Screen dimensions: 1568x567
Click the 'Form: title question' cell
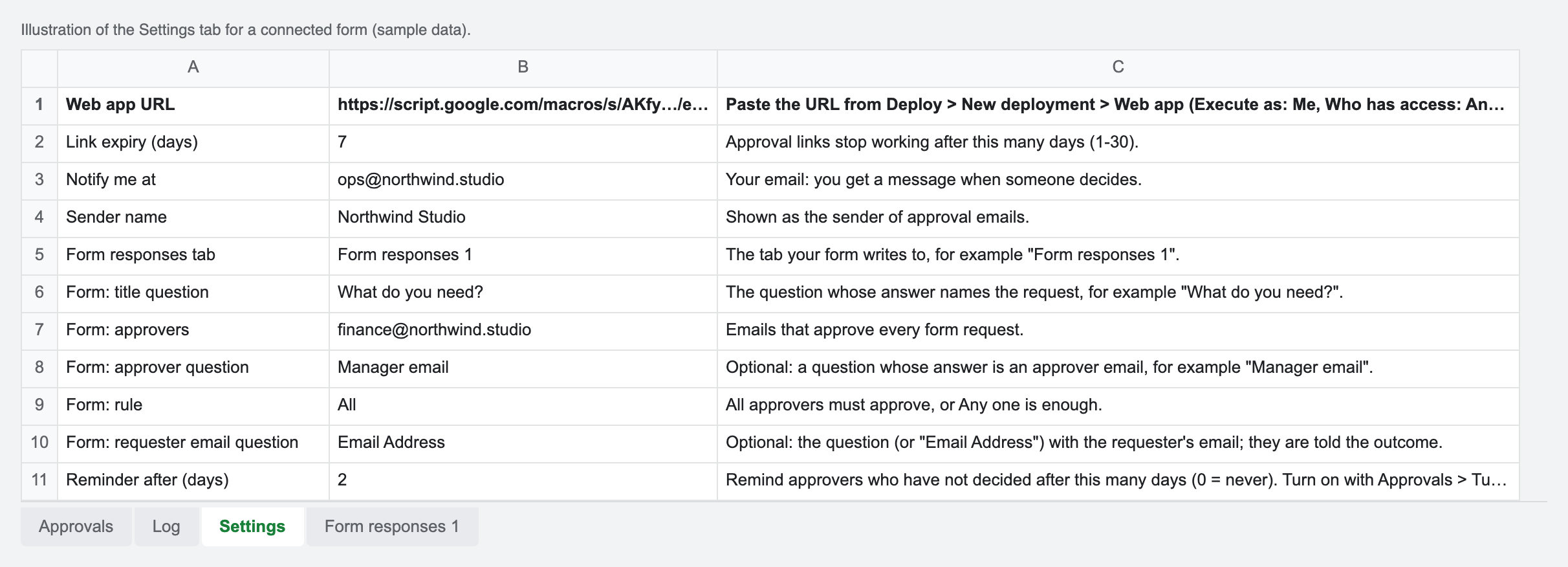click(193, 293)
